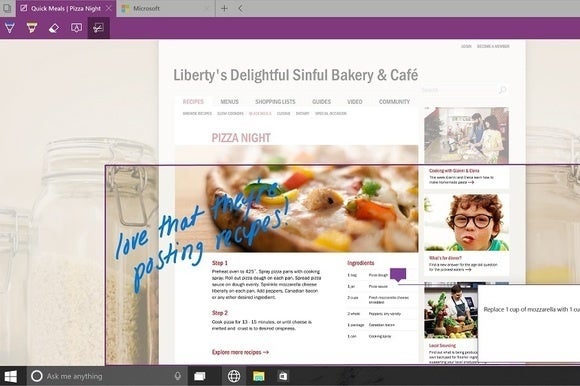Follow the Become a Member link
Screen dimensions: 580x386
tap(493, 46)
